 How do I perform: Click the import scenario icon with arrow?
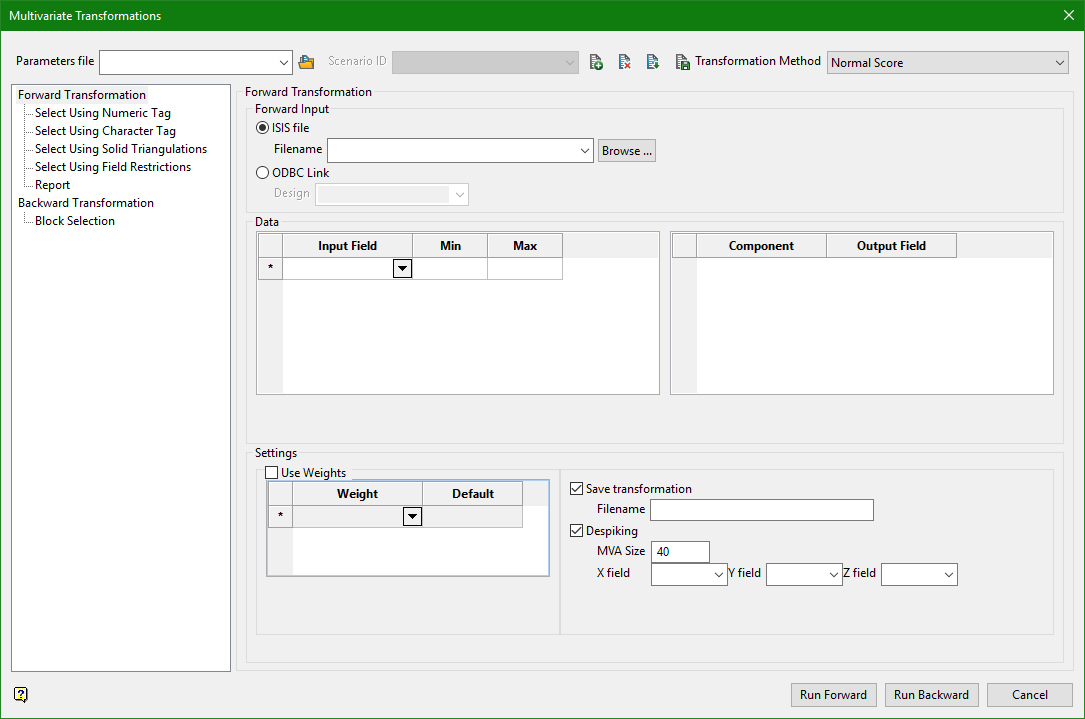[x=653, y=62]
